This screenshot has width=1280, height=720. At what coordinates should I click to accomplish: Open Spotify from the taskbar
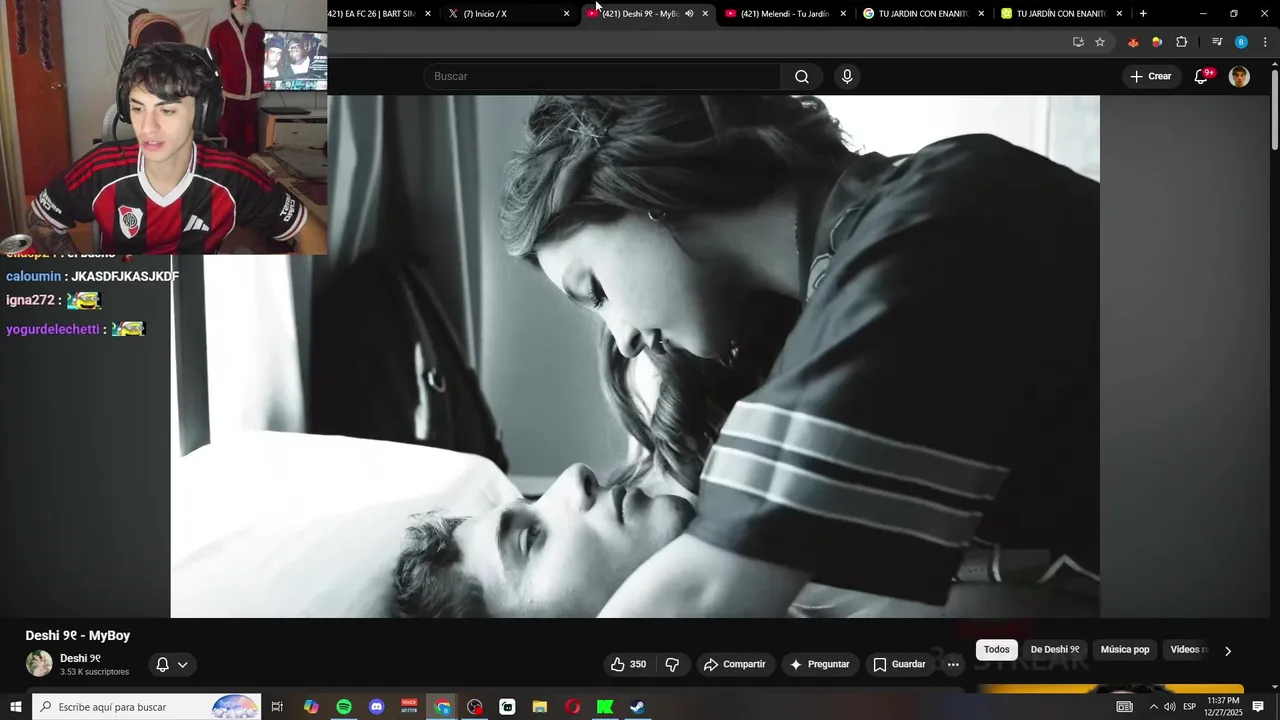pyautogui.click(x=344, y=707)
